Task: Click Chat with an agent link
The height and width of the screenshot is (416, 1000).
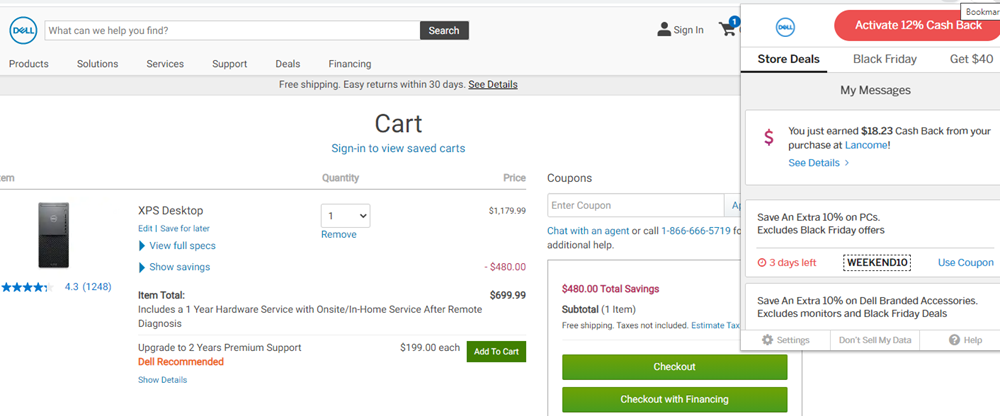Action: (x=588, y=231)
